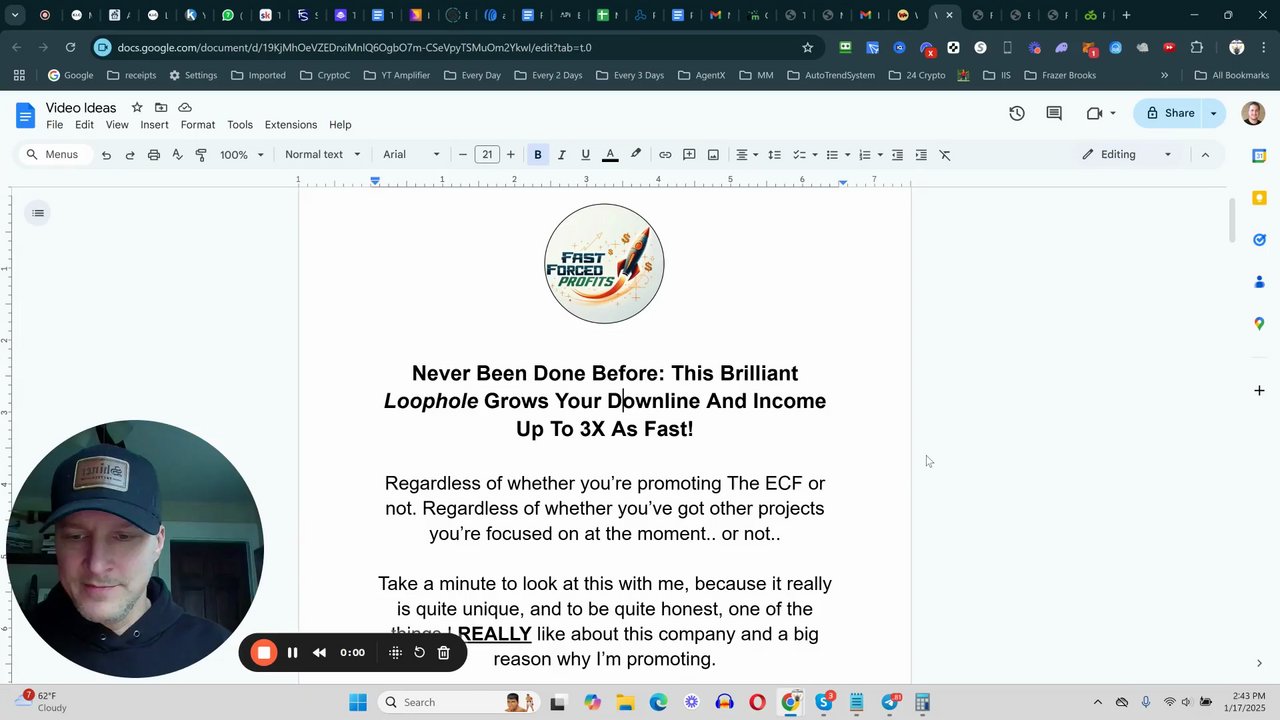Pick a highlight color

(x=635, y=155)
